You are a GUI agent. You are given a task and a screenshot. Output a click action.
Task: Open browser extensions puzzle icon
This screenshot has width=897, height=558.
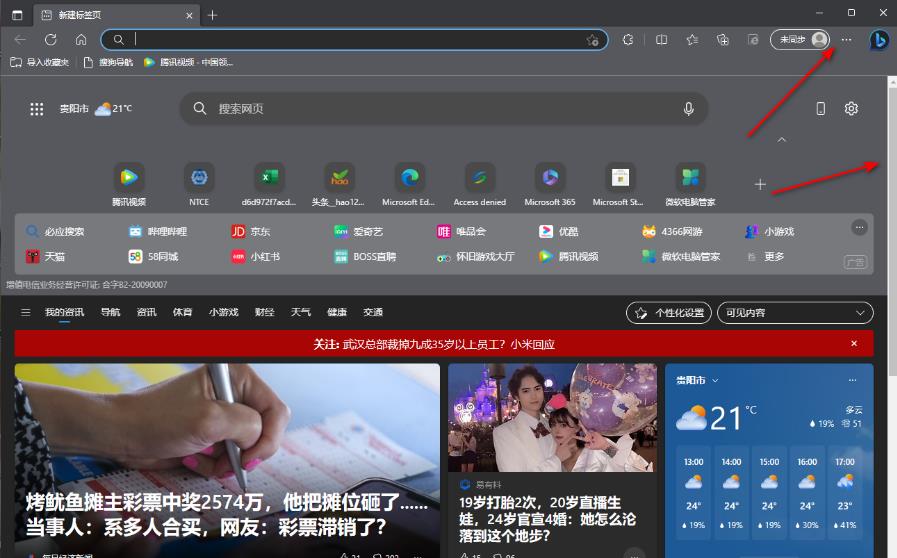pos(628,39)
